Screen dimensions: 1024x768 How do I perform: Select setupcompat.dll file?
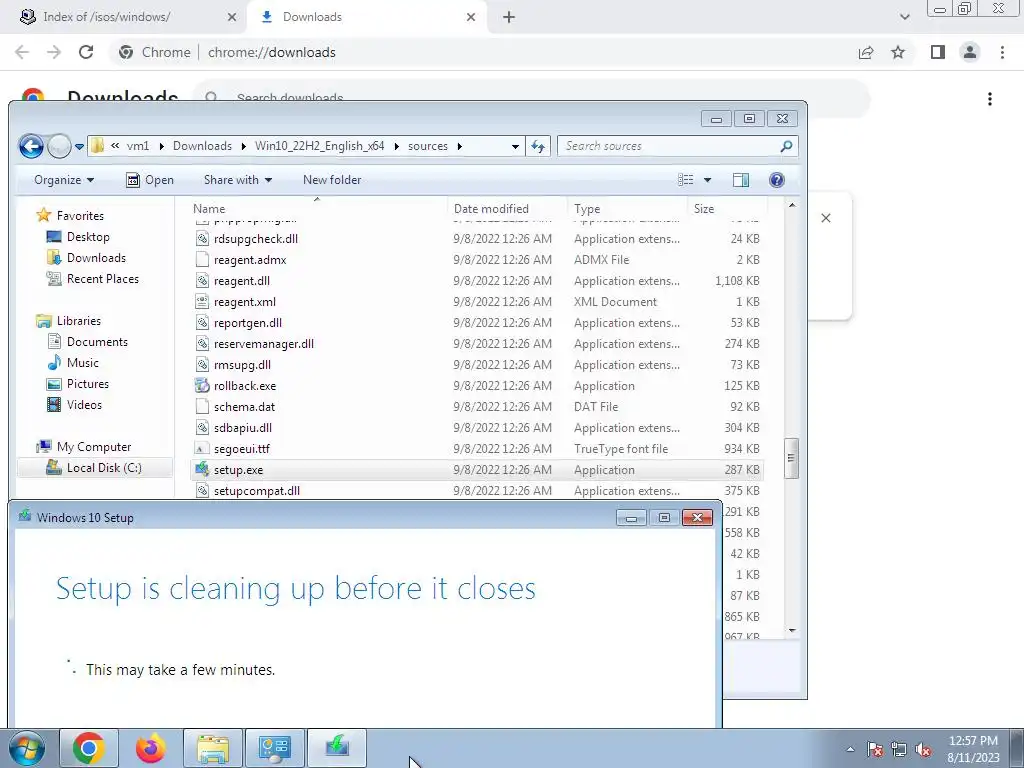257,490
